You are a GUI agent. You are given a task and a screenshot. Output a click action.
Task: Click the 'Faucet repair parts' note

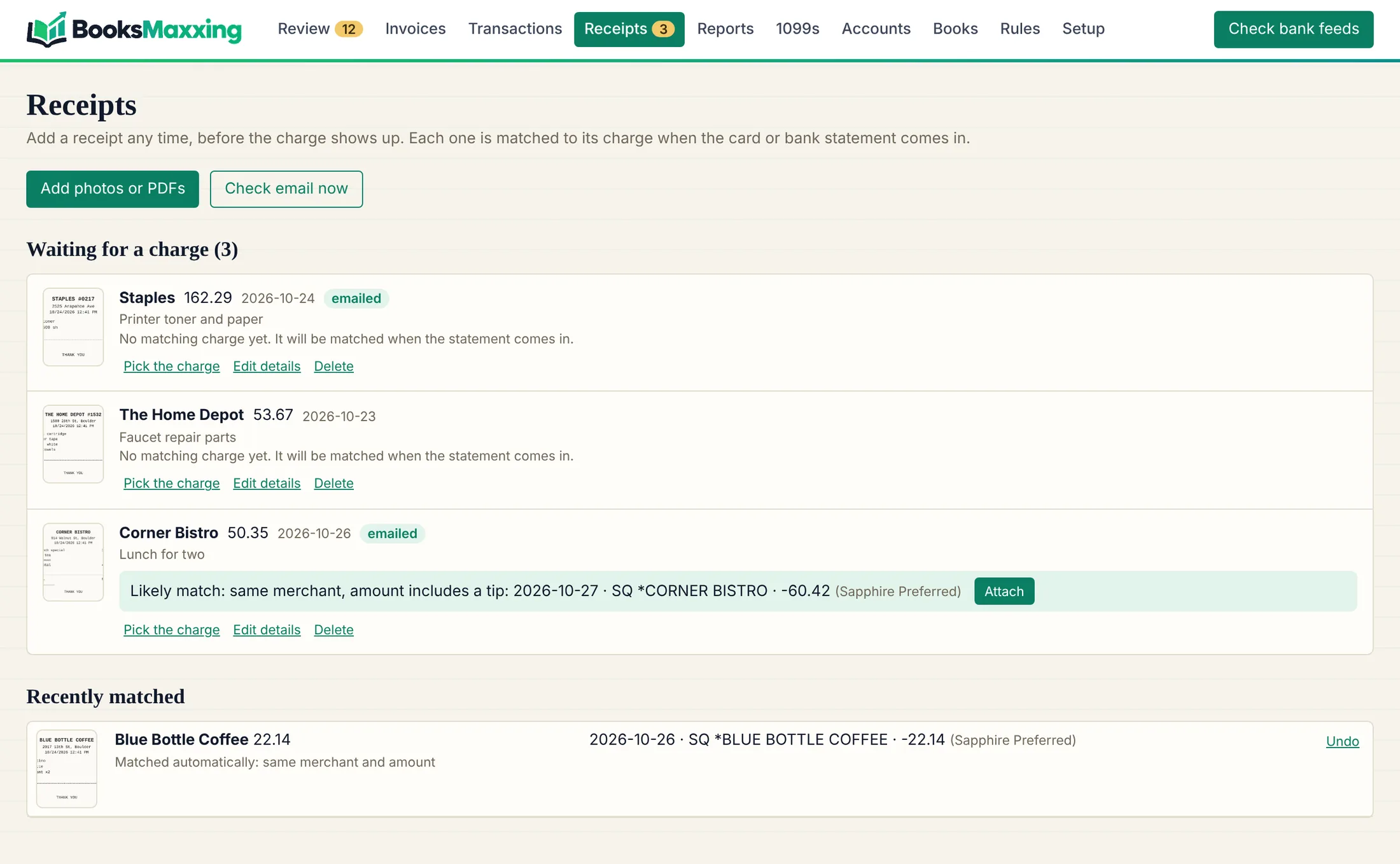(x=178, y=437)
